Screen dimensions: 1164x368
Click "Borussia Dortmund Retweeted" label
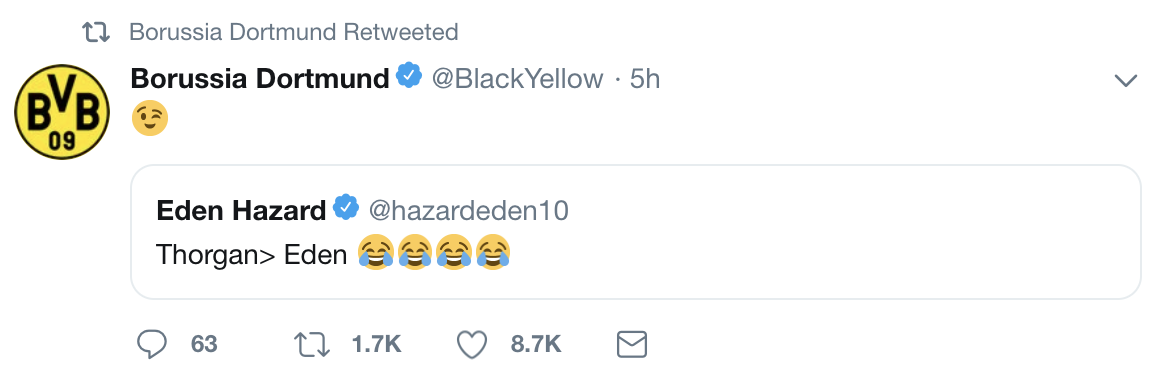pos(293,32)
